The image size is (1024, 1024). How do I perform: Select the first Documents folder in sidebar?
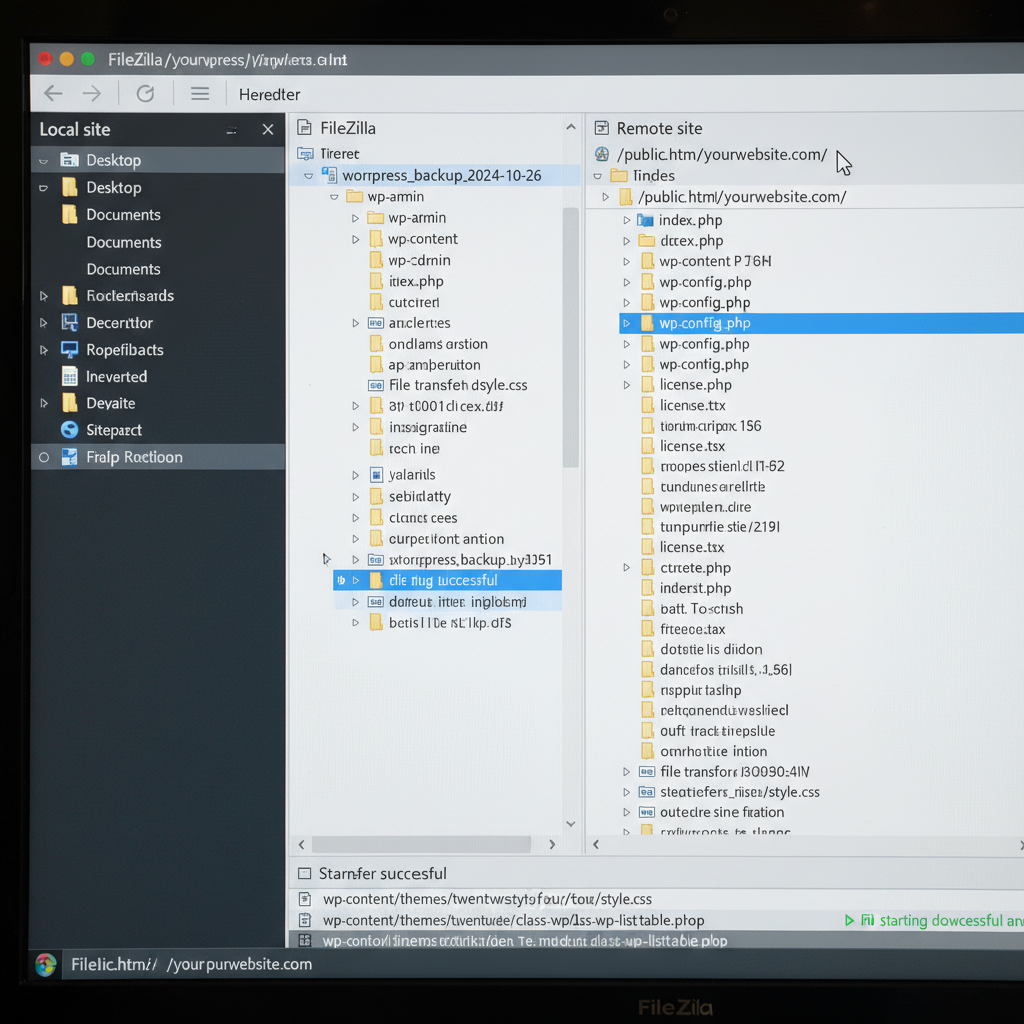(123, 215)
